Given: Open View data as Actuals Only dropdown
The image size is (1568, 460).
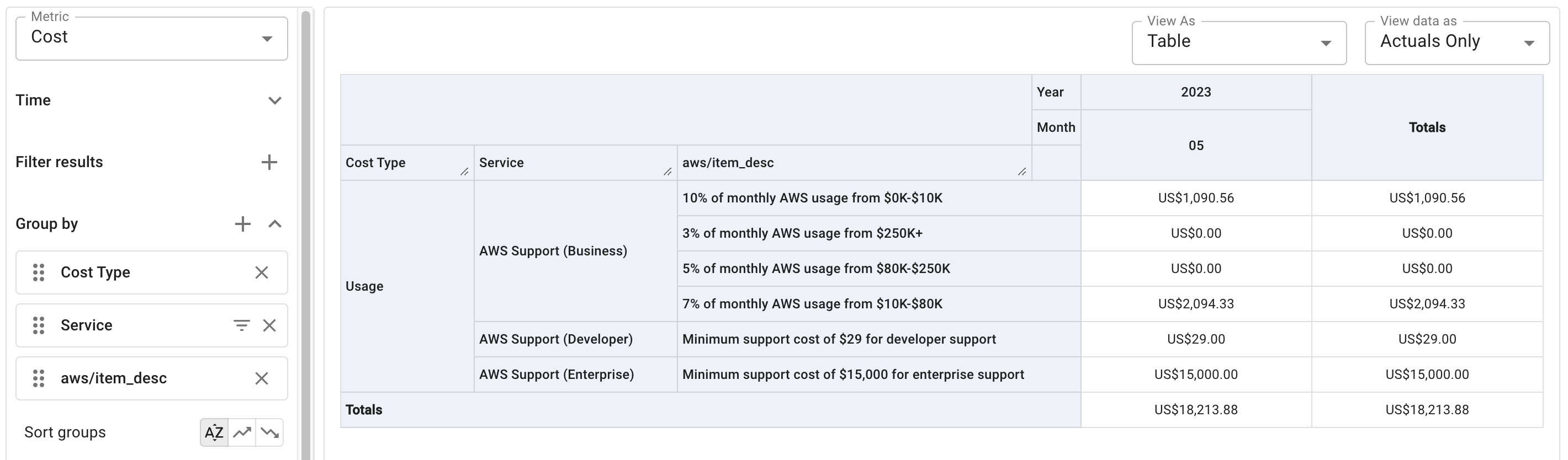Looking at the screenshot, I should [x=1456, y=42].
